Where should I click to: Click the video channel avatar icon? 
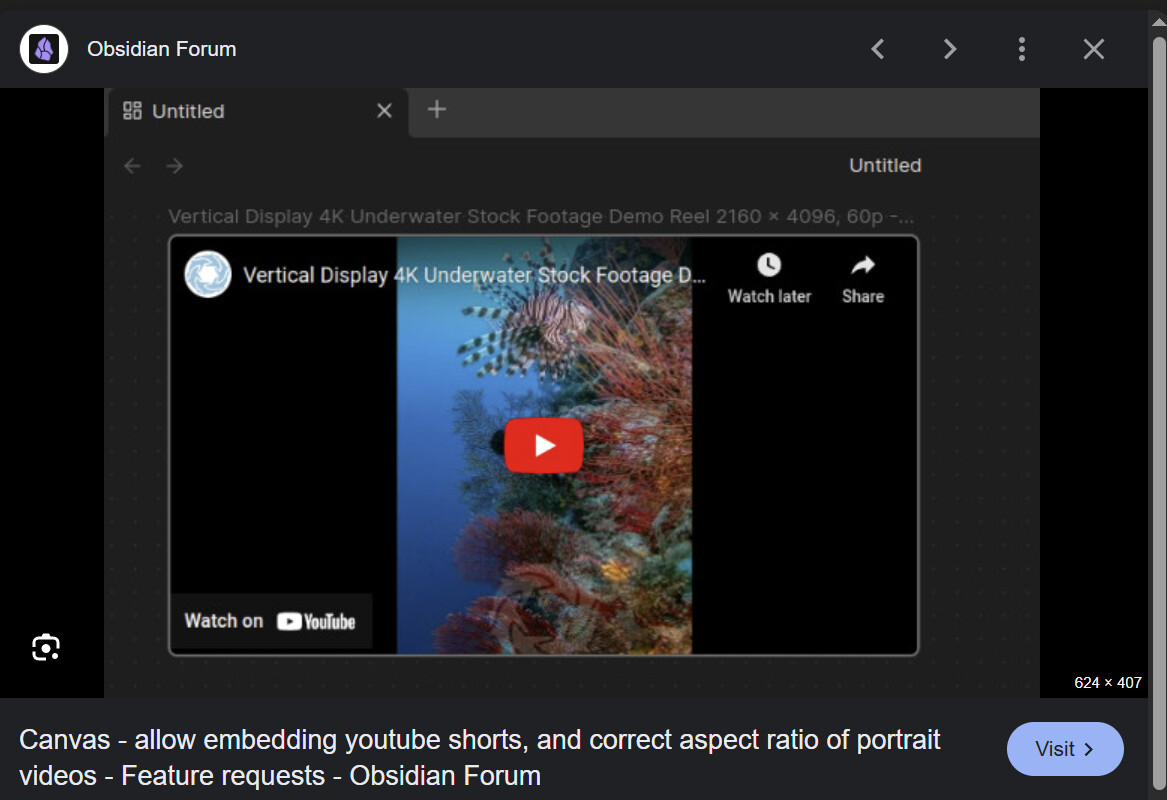click(x=208, y=274)
